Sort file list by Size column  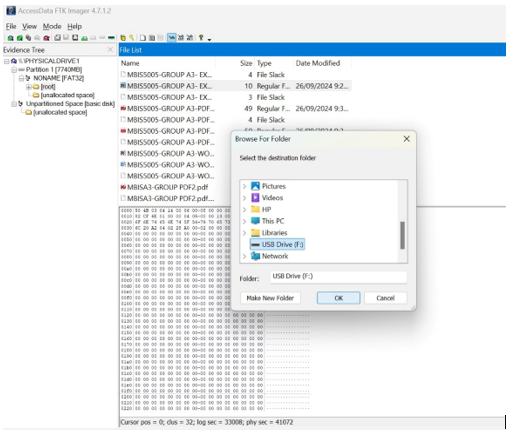tap(236, 63)
